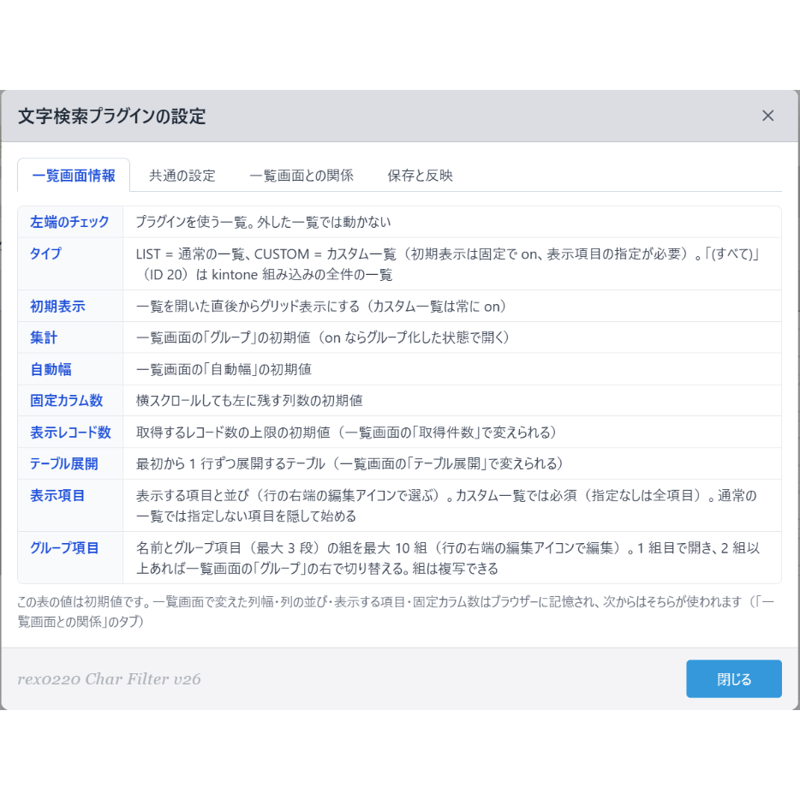Click the description starting 取得するレコード数
This screenshot has height=800, width=800.
(346, 432)
